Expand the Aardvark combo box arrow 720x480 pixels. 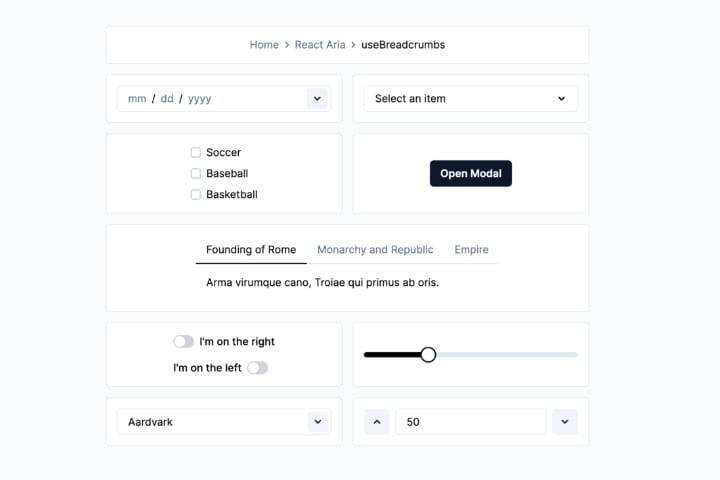(317, 422)
